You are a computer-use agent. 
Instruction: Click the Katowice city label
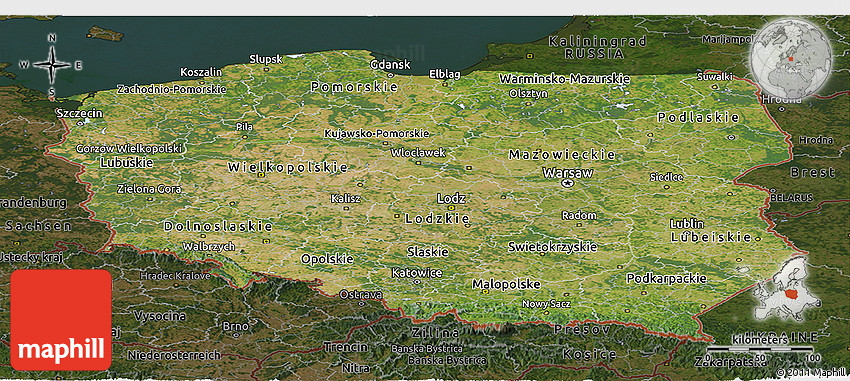pyautogui.click(x=416, y=273)
